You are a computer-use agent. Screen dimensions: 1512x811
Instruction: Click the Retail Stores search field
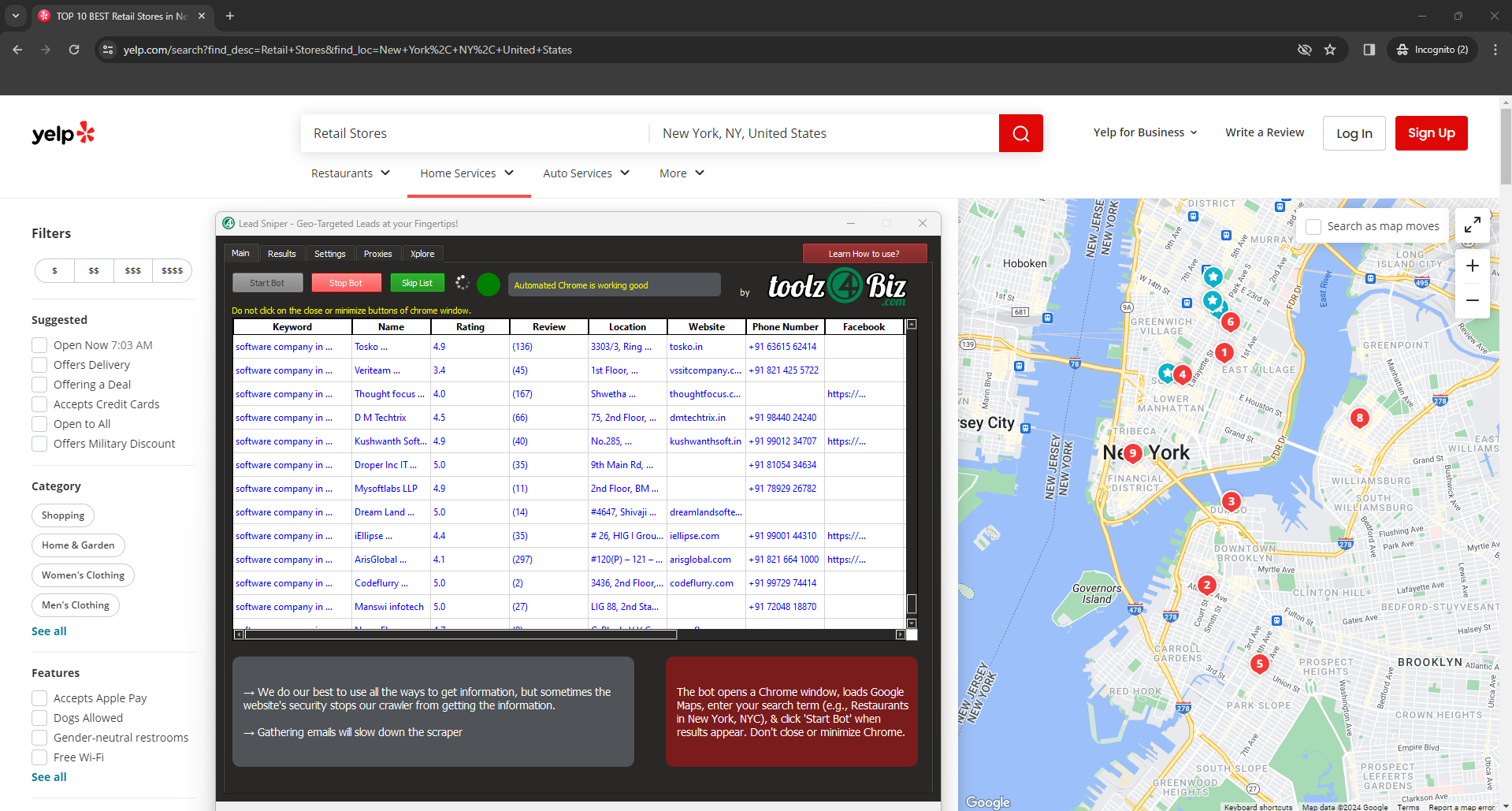[x=474, y=133]
